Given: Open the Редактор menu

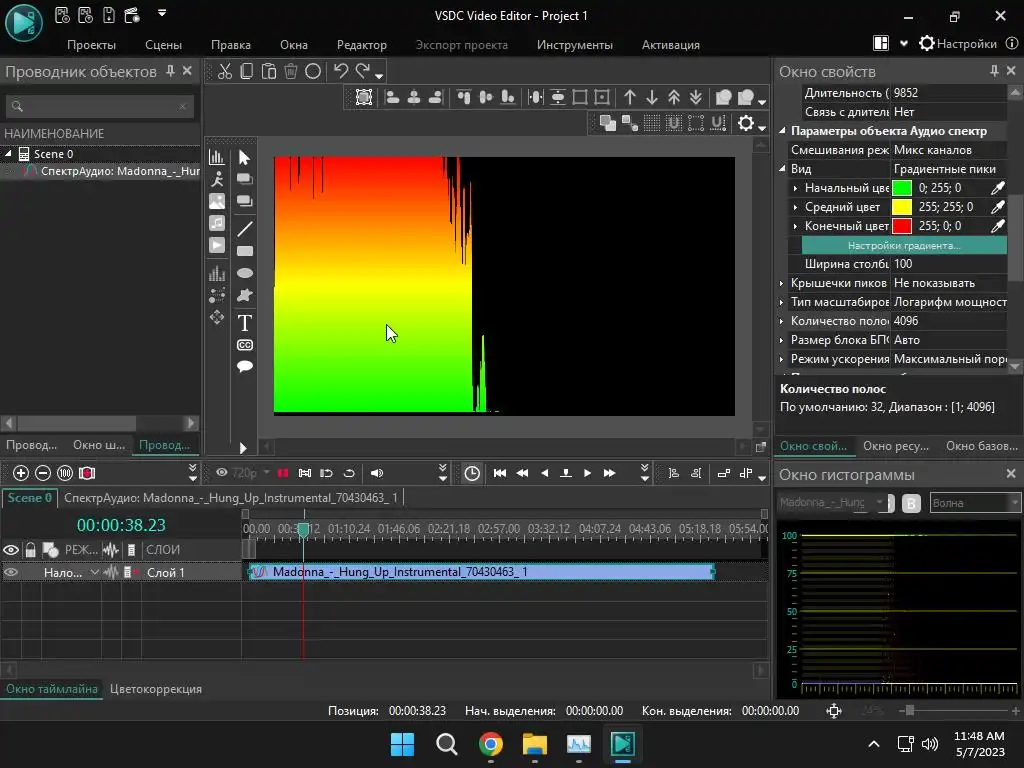Looking at the screenshot, I should click(361, 45).
